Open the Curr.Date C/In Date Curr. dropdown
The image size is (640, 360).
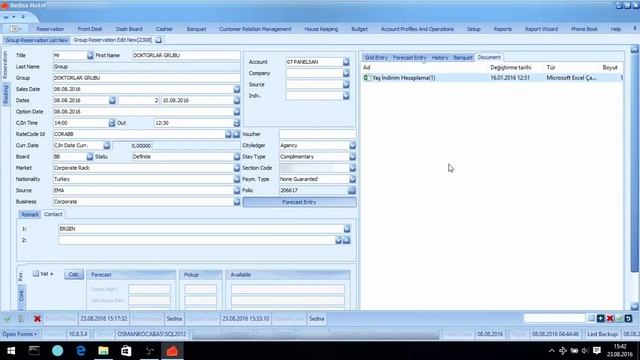(107, 145)
